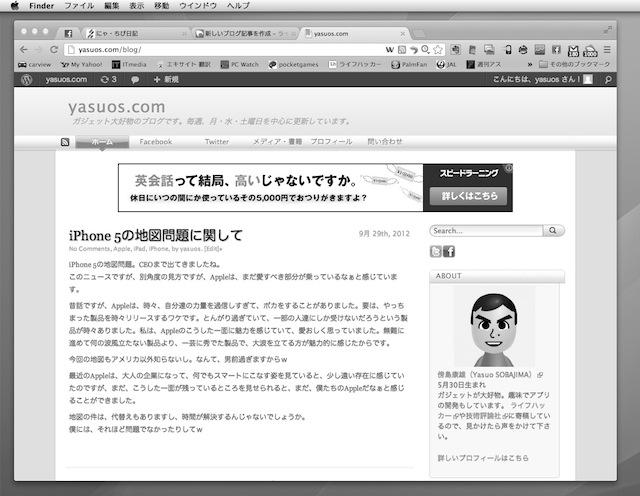Image resolution: width=640 pixels, height=496 pixels.
Task: Click the 詳しくはこちら ad button
Action: click(469, 196)
